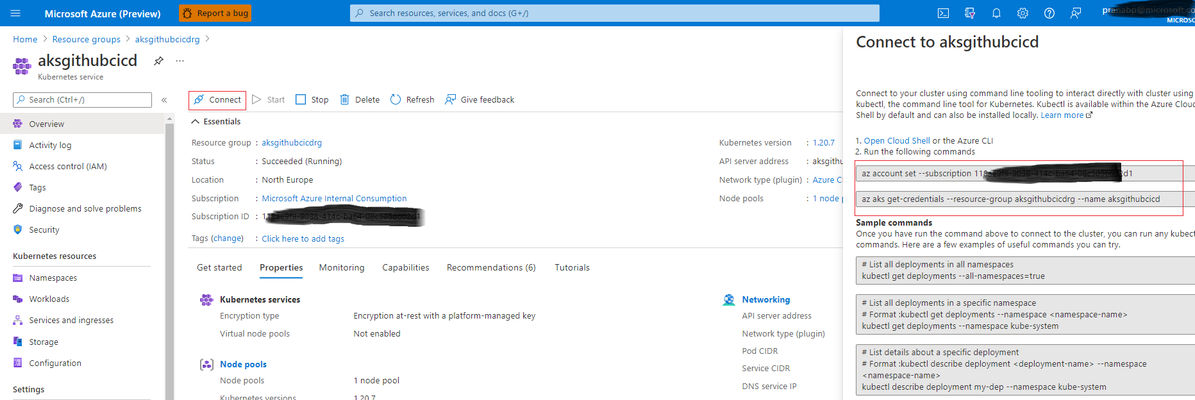Screen dimensions: 1195x400
Task: Open Kubernetes version 1.20.7 link
Action: 824,142
